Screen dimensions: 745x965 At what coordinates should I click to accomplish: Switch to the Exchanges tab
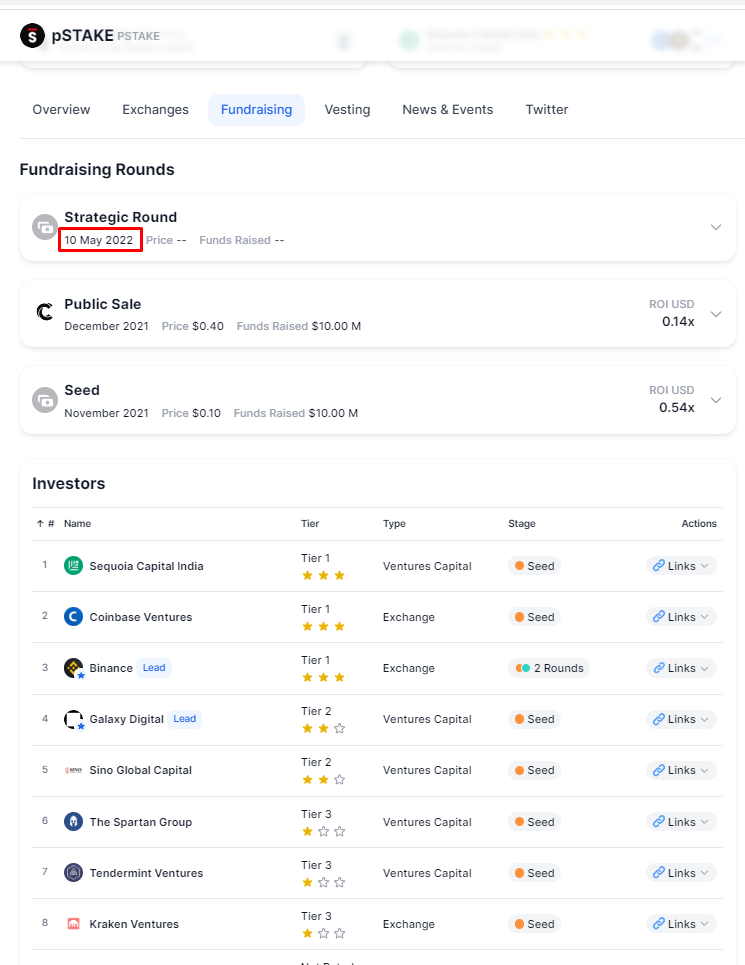click(156, 110)
